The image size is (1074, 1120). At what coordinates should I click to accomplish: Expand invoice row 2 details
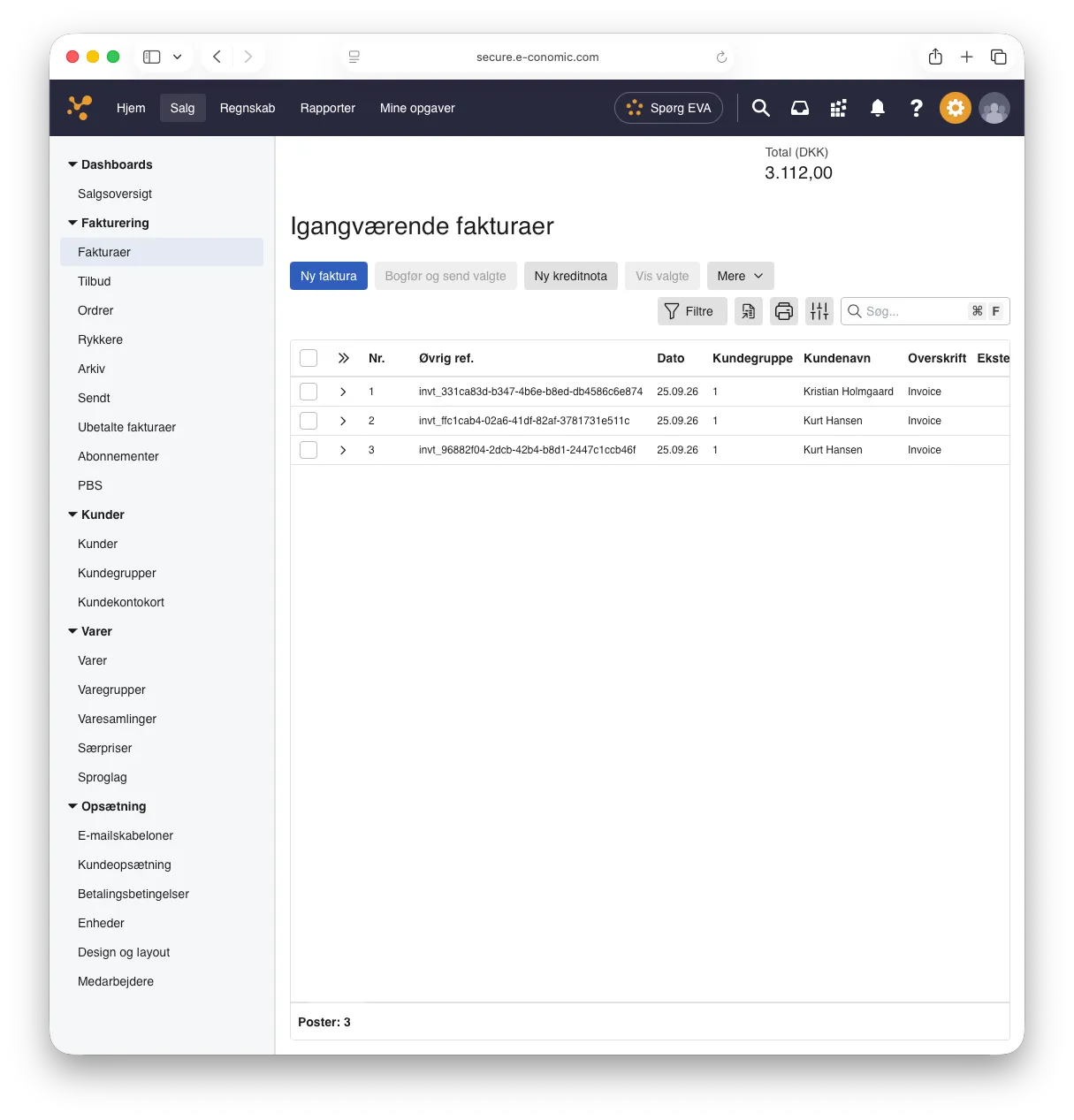point(343,421)
